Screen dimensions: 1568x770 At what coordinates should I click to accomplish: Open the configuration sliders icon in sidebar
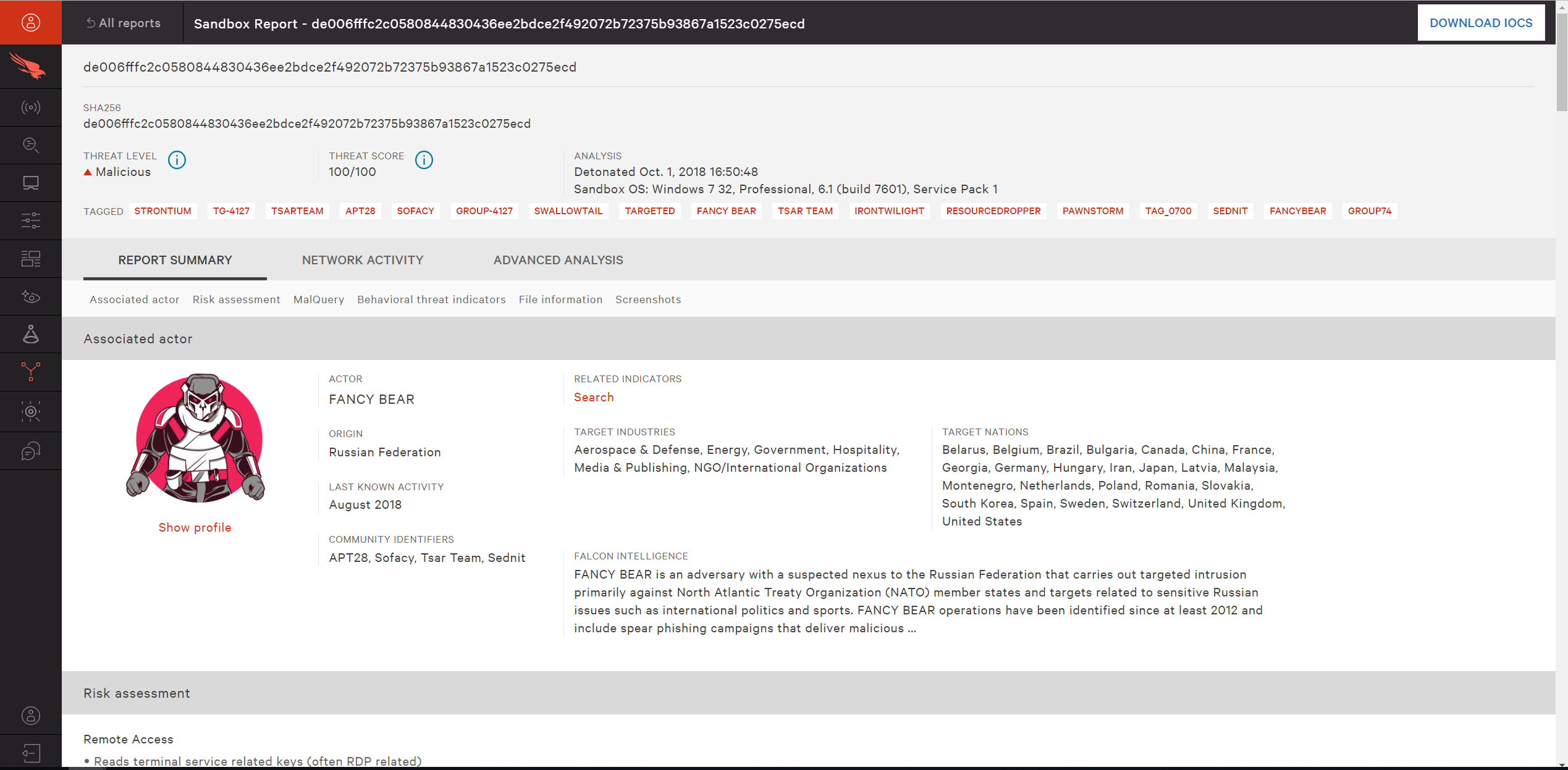coord(30,220)
